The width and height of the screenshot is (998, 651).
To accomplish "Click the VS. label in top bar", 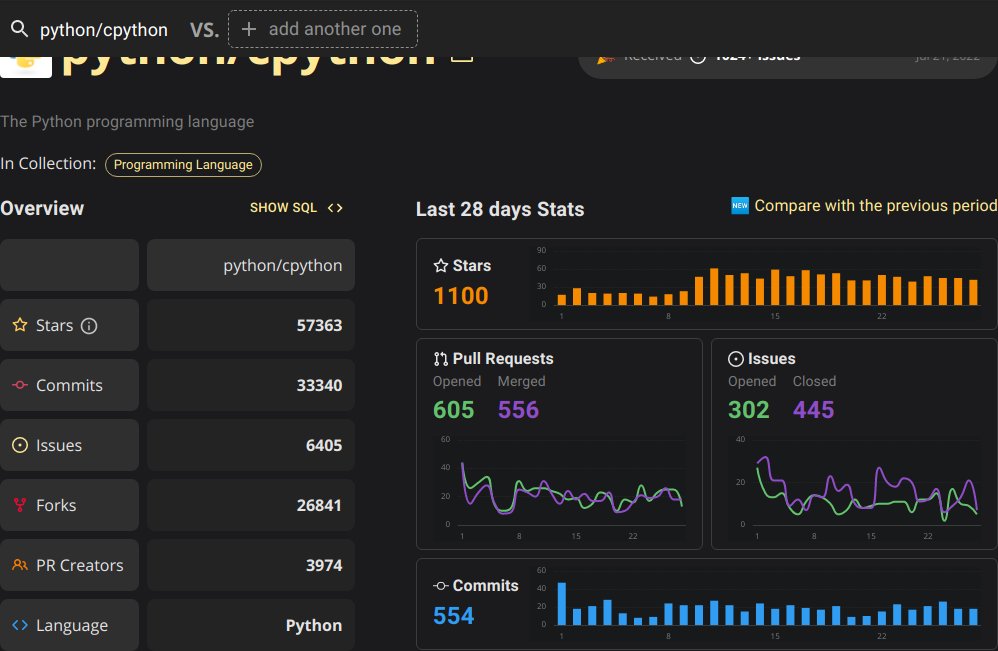I will point(204,30).
